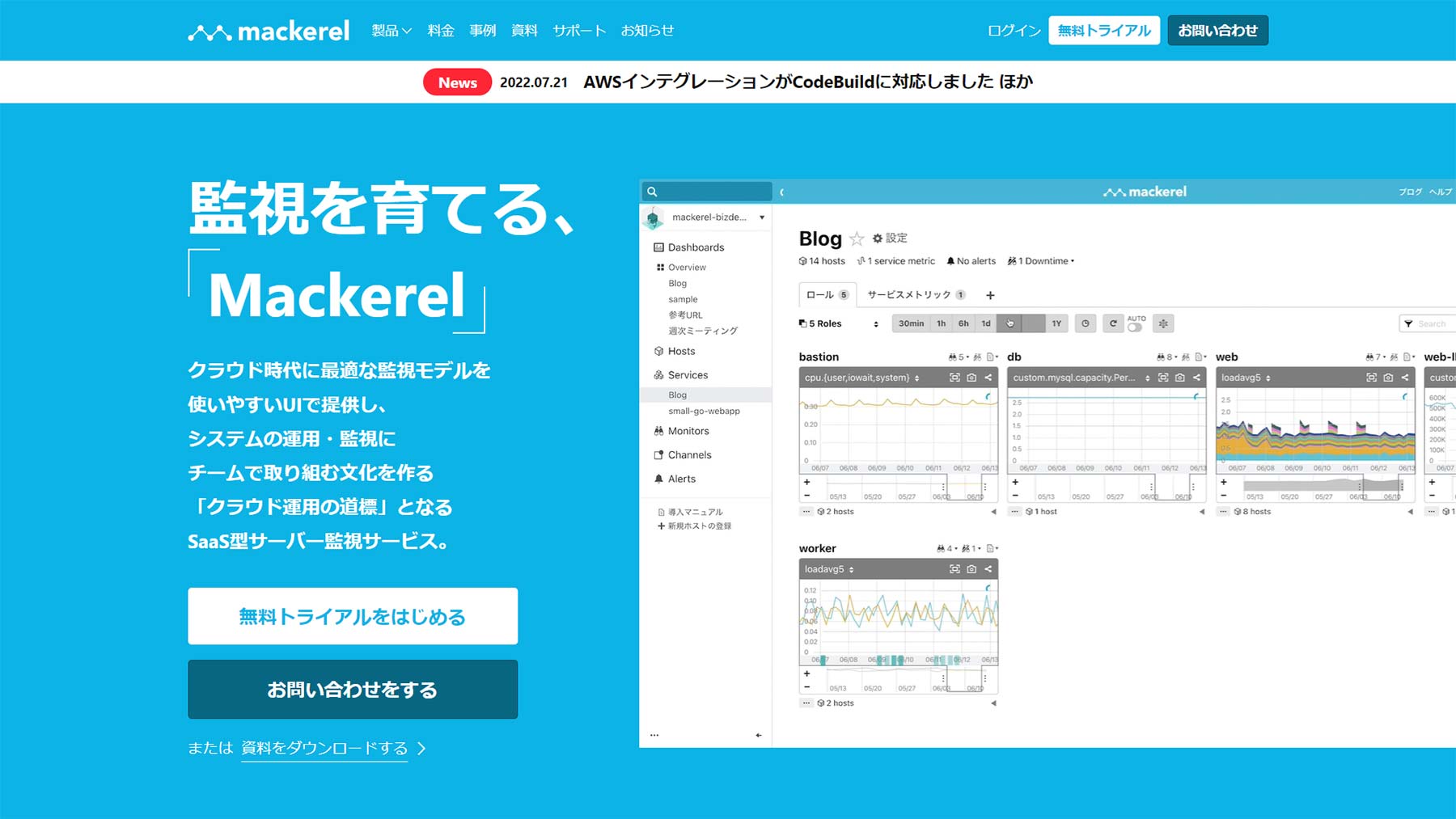
Task: Click 無料トライアルをはじめる button
Action: 353,616
